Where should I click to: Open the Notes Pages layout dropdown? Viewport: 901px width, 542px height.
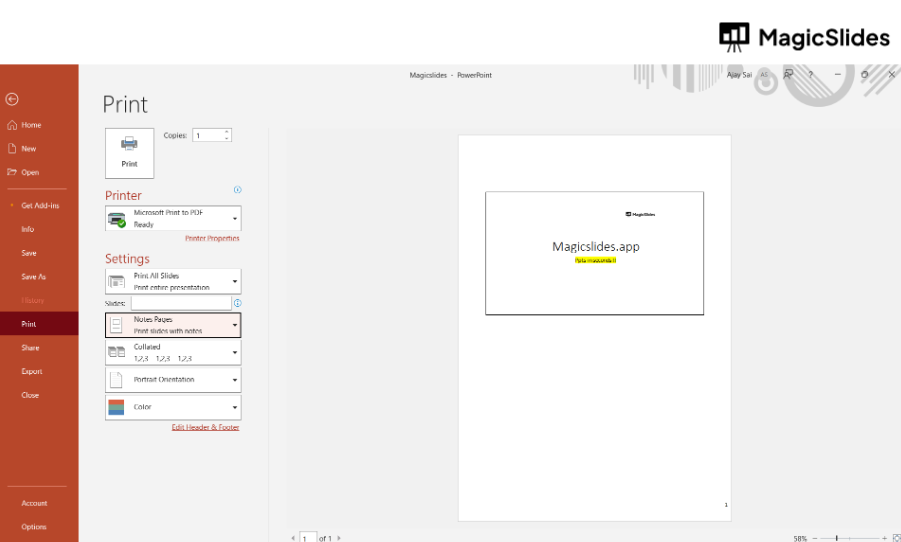tap(173, 325)
